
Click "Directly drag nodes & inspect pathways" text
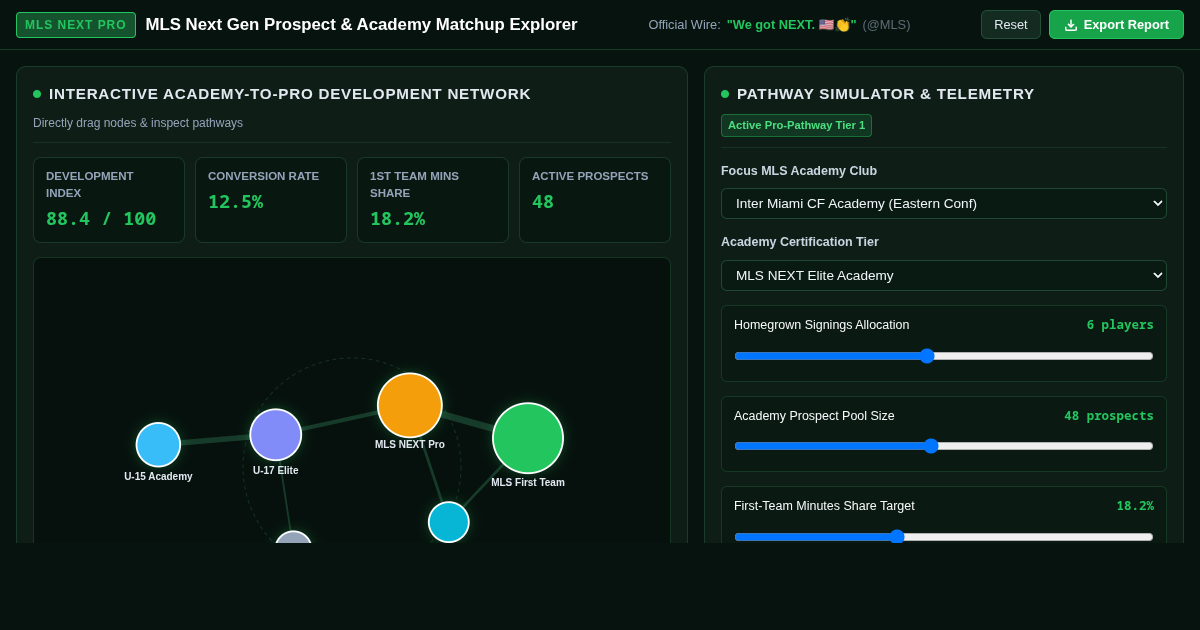pos(138,123)
